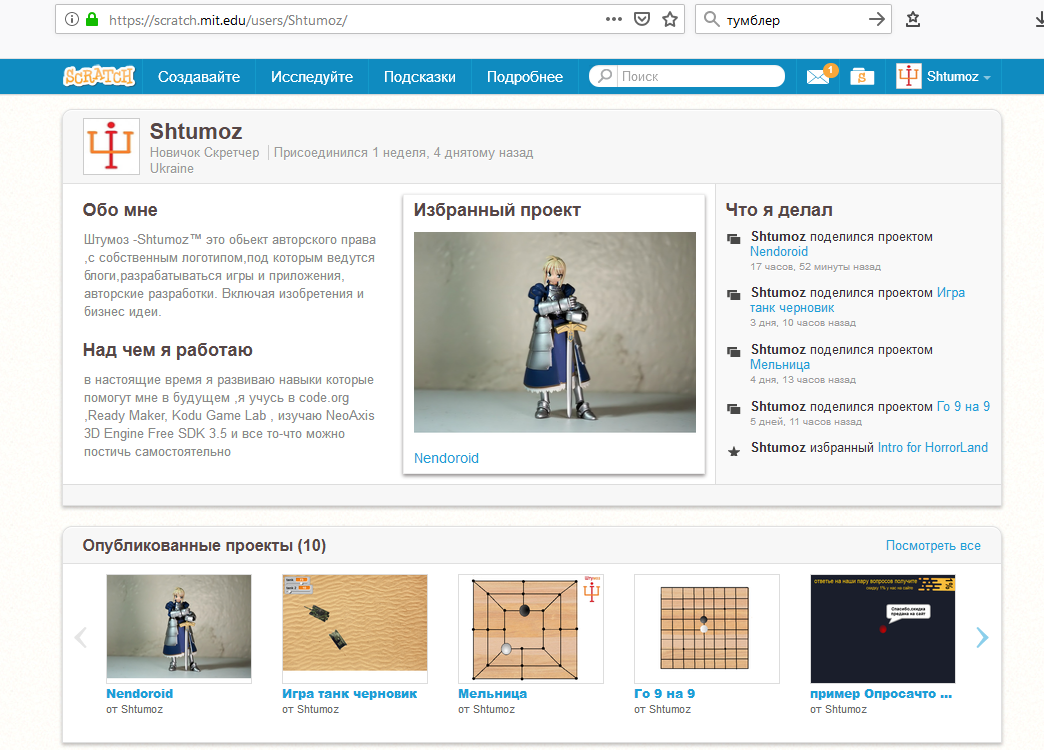Click the large Shtumoz profile avatar
The width and height of the screenshot is (1044, 750).
point(111,146)
